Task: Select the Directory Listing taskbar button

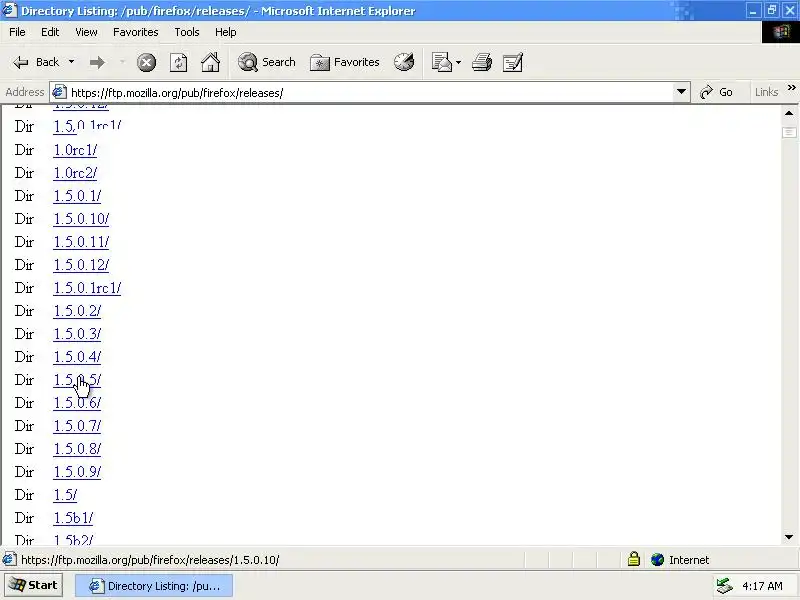Action: [154, 586]
